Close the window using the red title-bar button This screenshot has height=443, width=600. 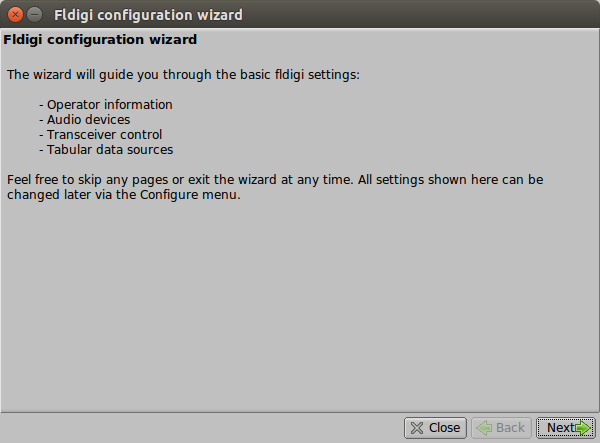click(15, 15)
